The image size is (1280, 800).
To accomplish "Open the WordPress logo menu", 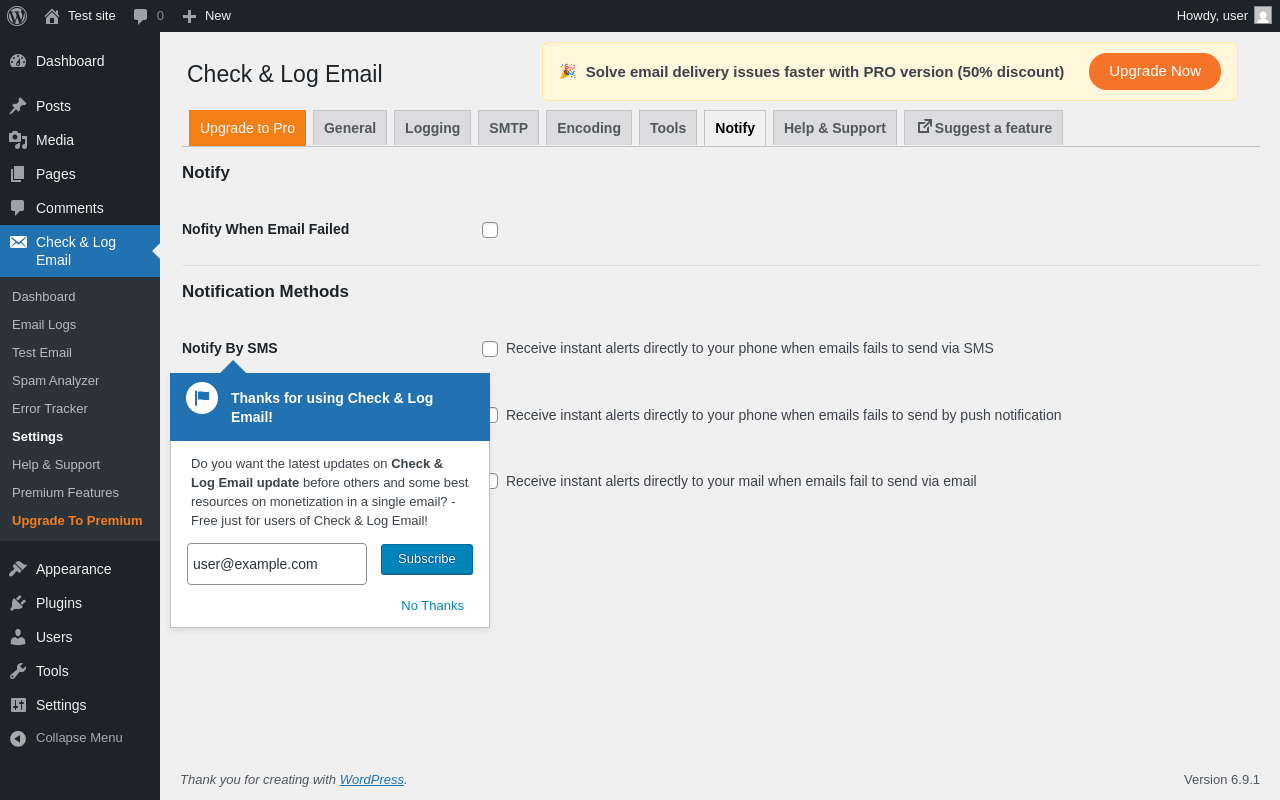I will [x=17, y=16].
